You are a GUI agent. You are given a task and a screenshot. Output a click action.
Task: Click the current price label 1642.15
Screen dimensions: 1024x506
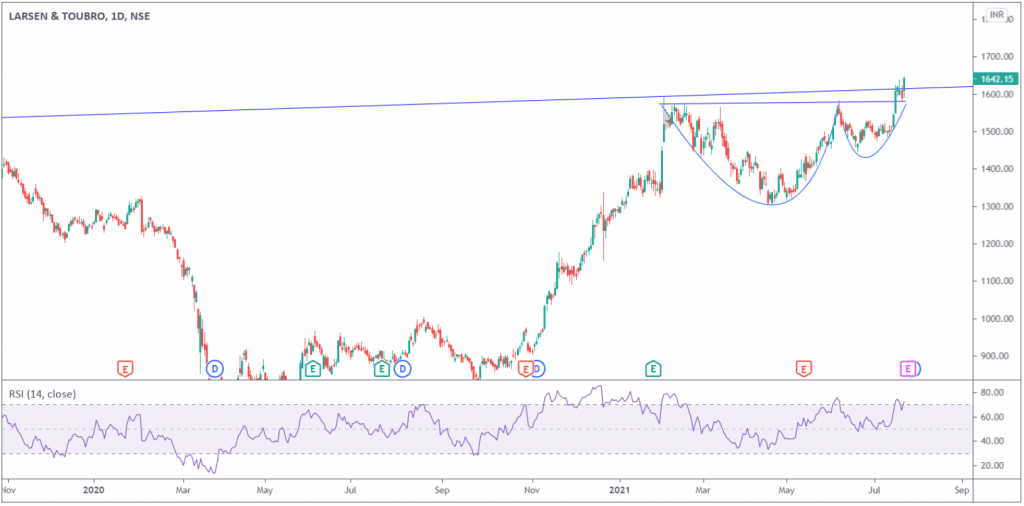point(995,79)
